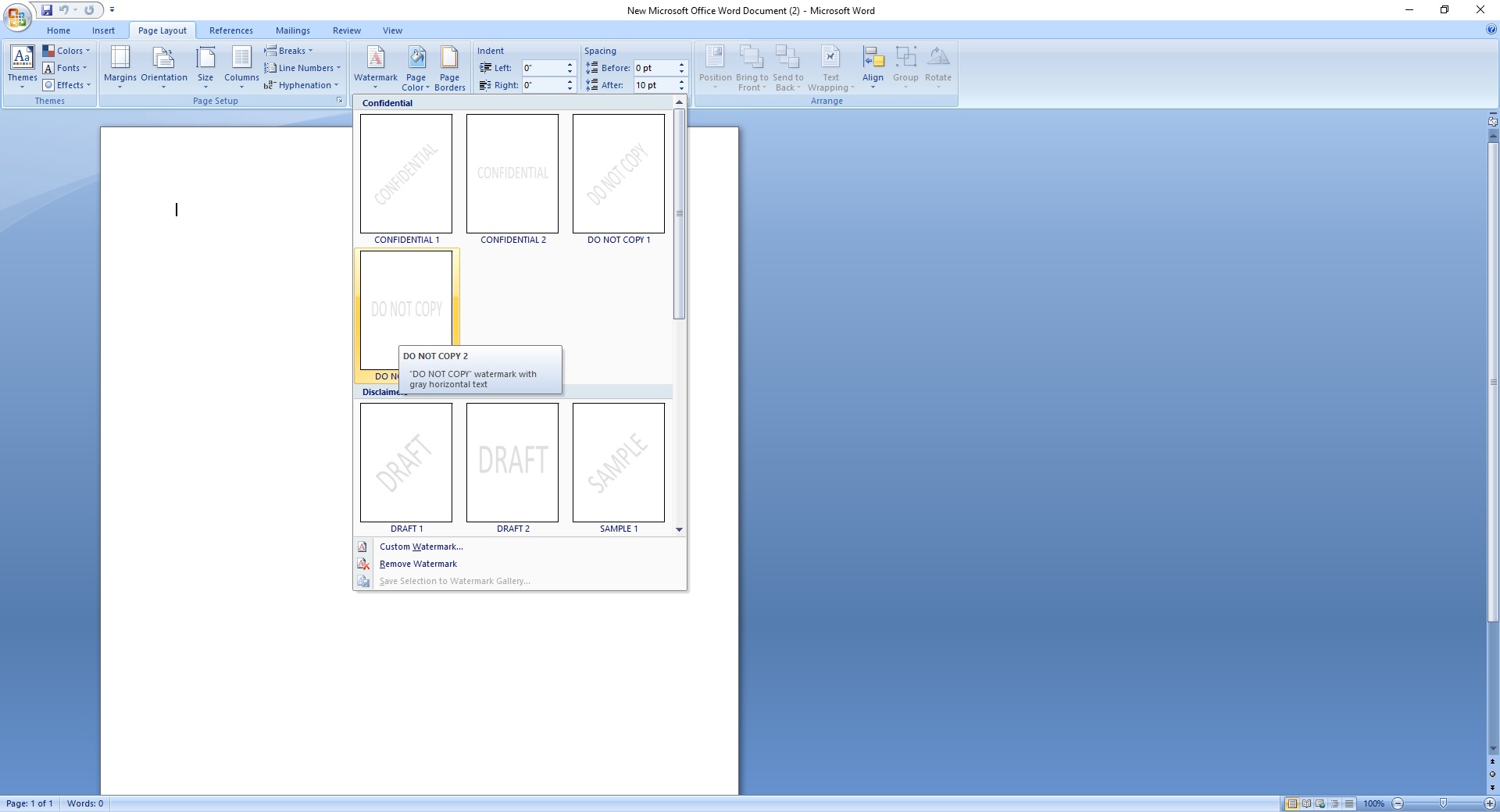Screen dimensions: 1500x812
Task: Open the Page Color tool
Action: point(416,59)
